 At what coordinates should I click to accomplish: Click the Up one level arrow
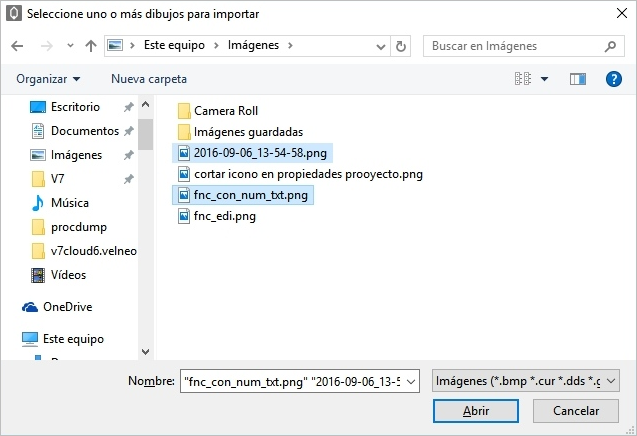point(91,46)
